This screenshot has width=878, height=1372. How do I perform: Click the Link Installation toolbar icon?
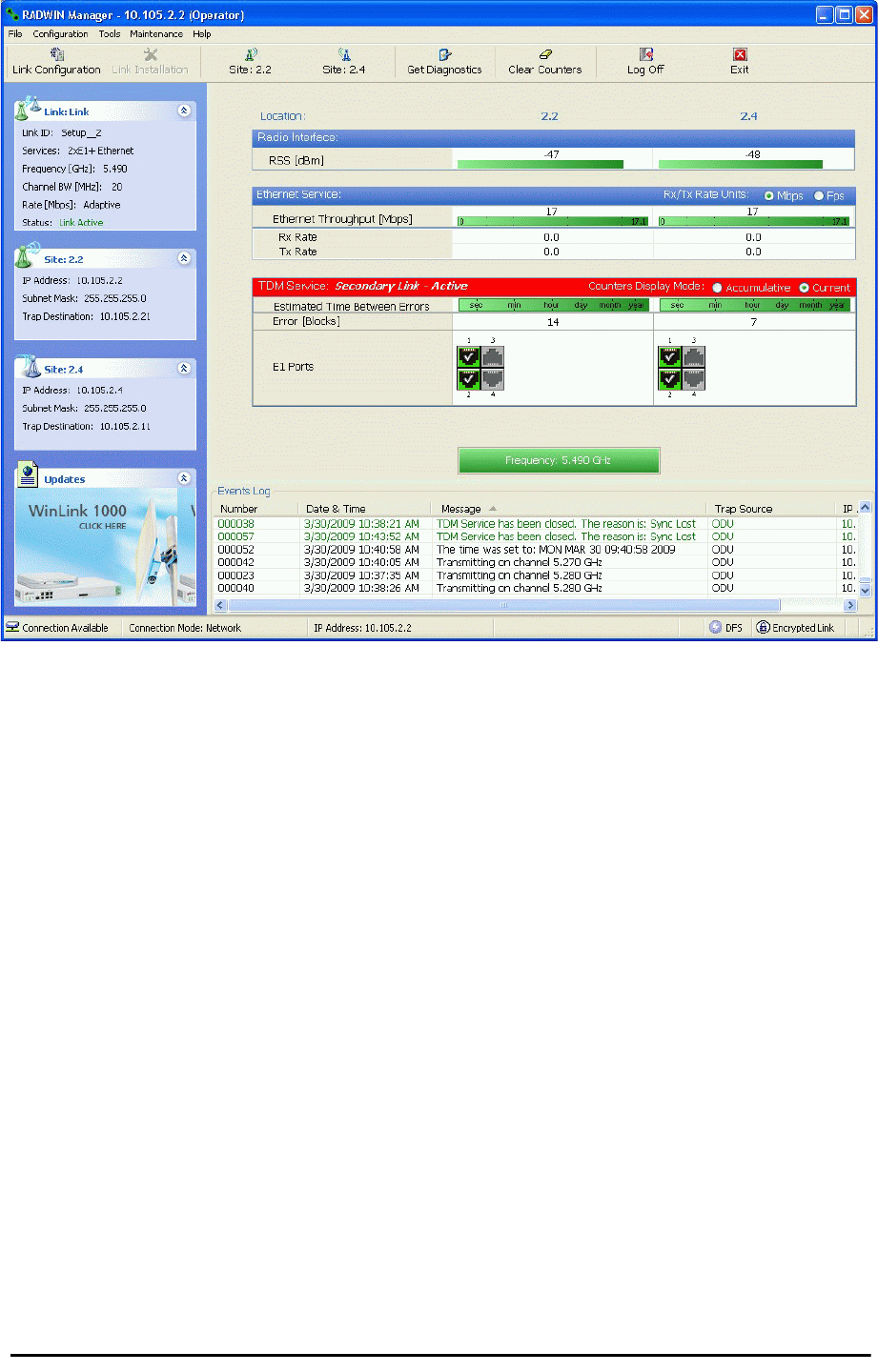150,55
